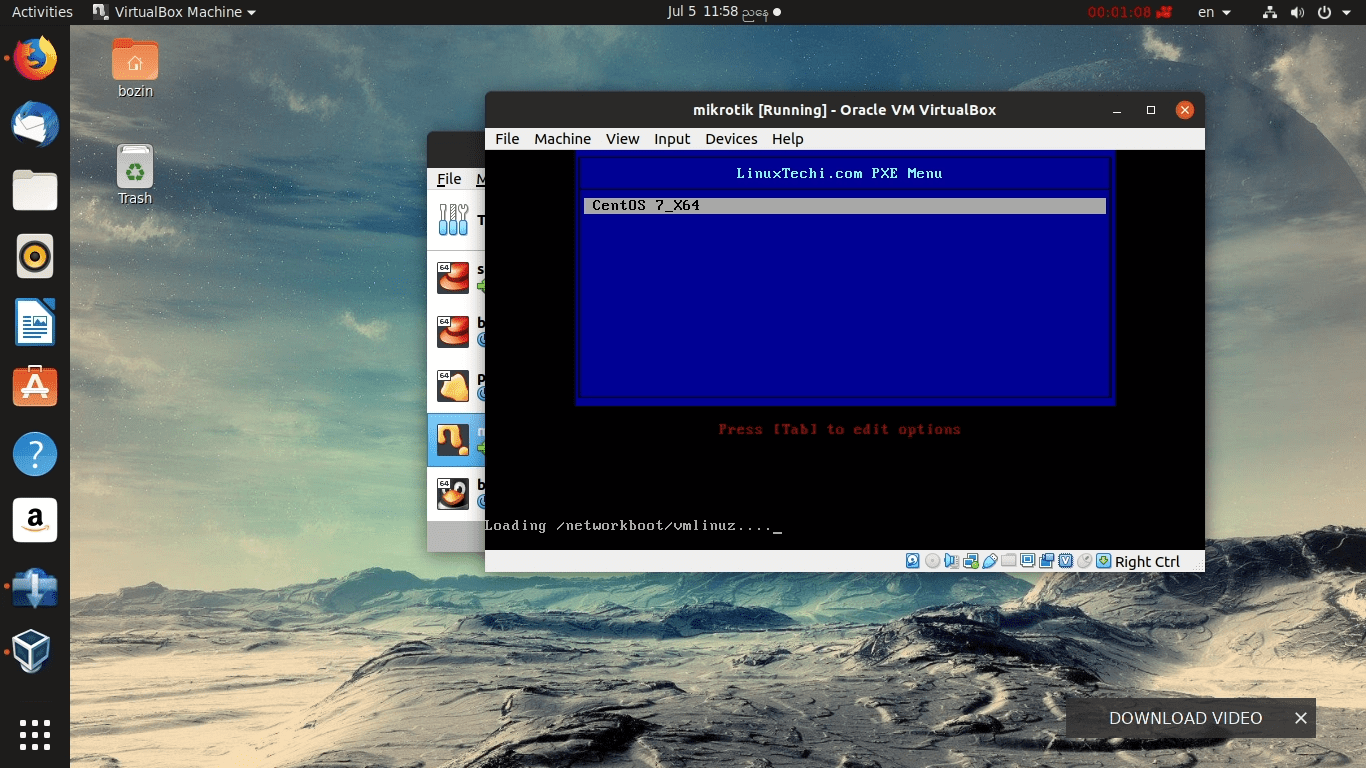Open the virtualization features status icon
The width and height of the screenshot is (1366, 768).
point(1065,561)
